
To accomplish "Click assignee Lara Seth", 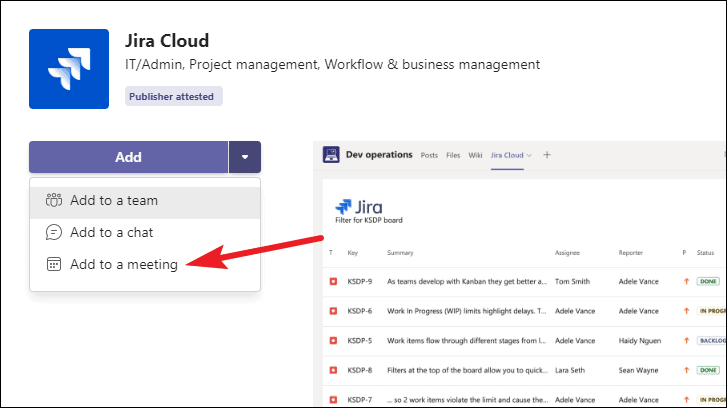I will tap(570, 370).
